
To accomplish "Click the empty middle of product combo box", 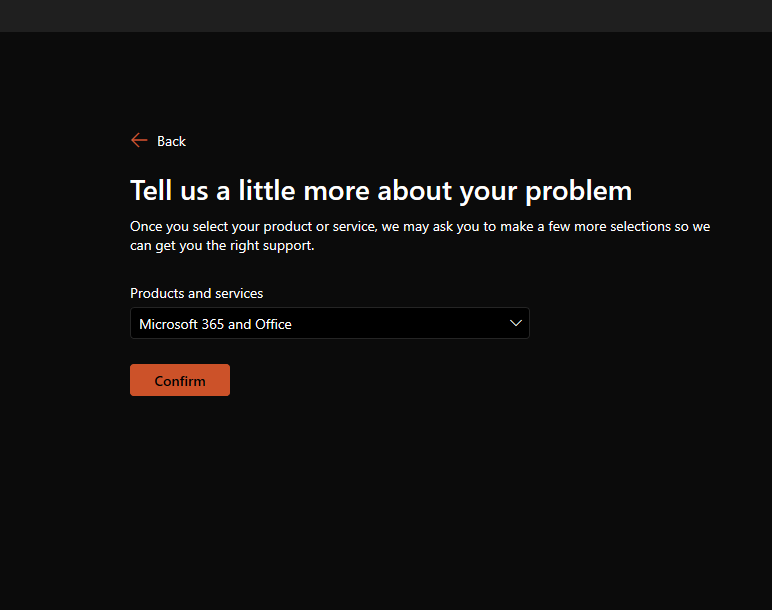I will [399, 323].
